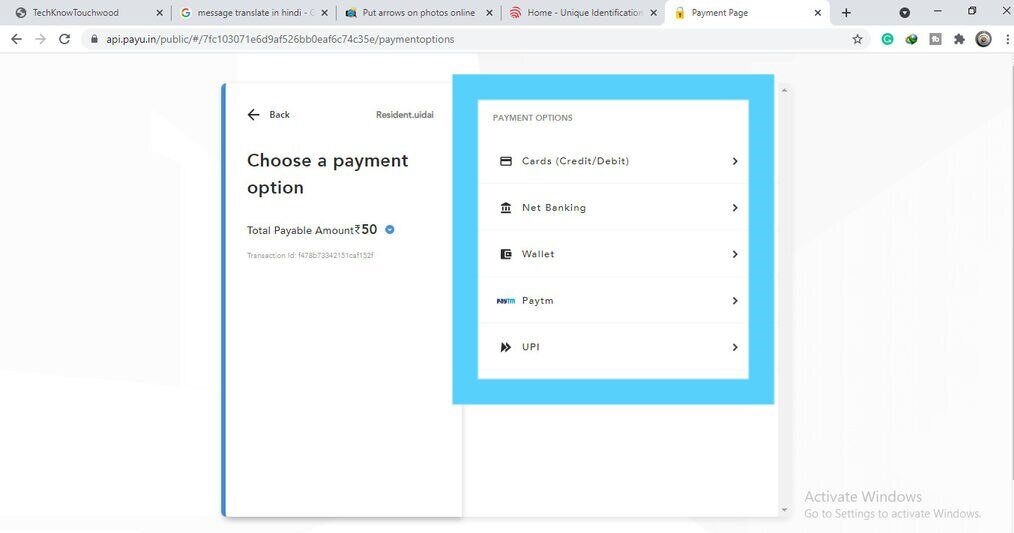This screenshot has height=533, width=1014.
Task: Choose the Wallet payment label
Action: (x=538, y=254)
